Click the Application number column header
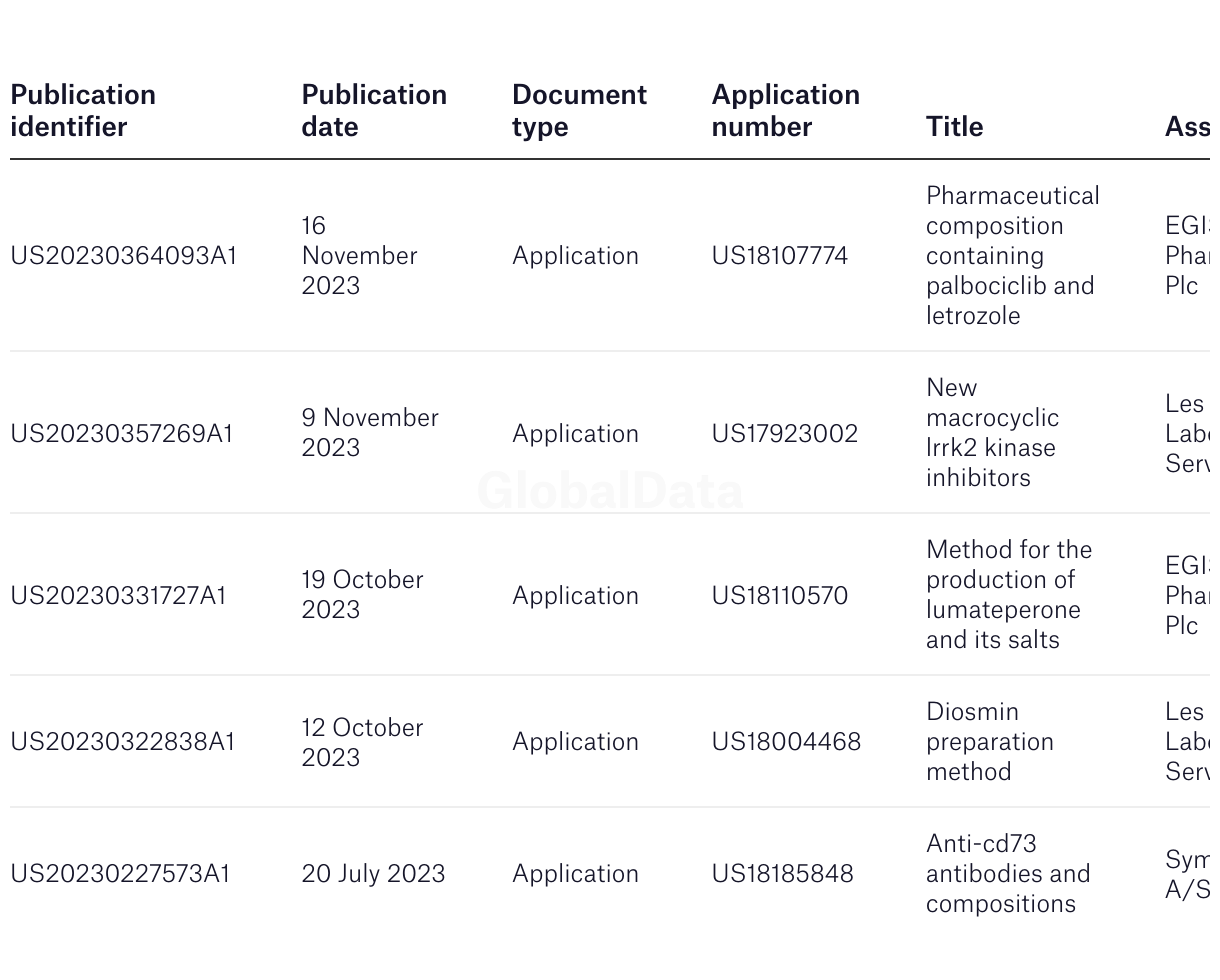 click(x=785, y=111)
